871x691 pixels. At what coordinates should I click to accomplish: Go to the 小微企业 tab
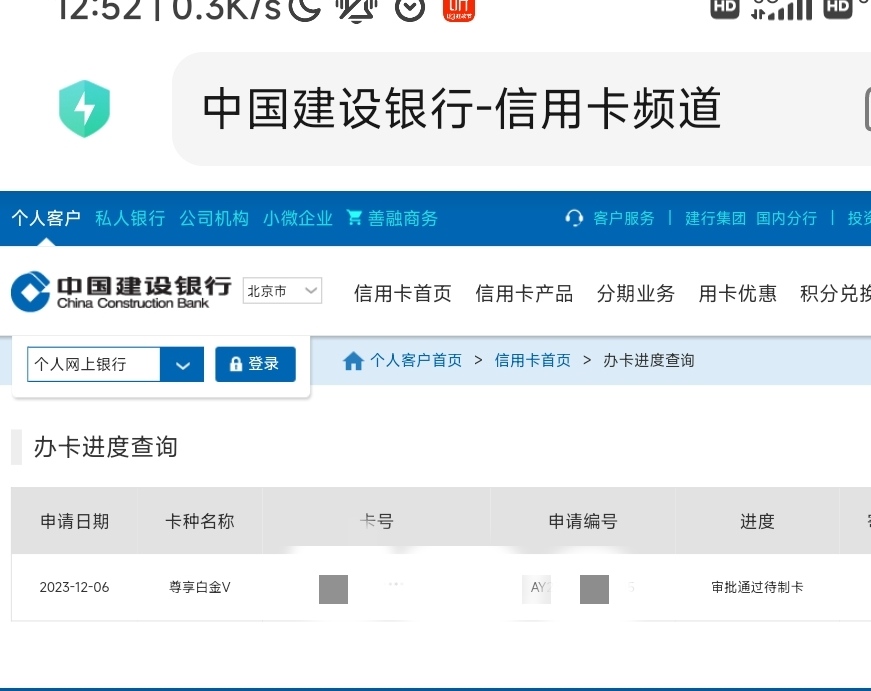[x=298, y=218]
